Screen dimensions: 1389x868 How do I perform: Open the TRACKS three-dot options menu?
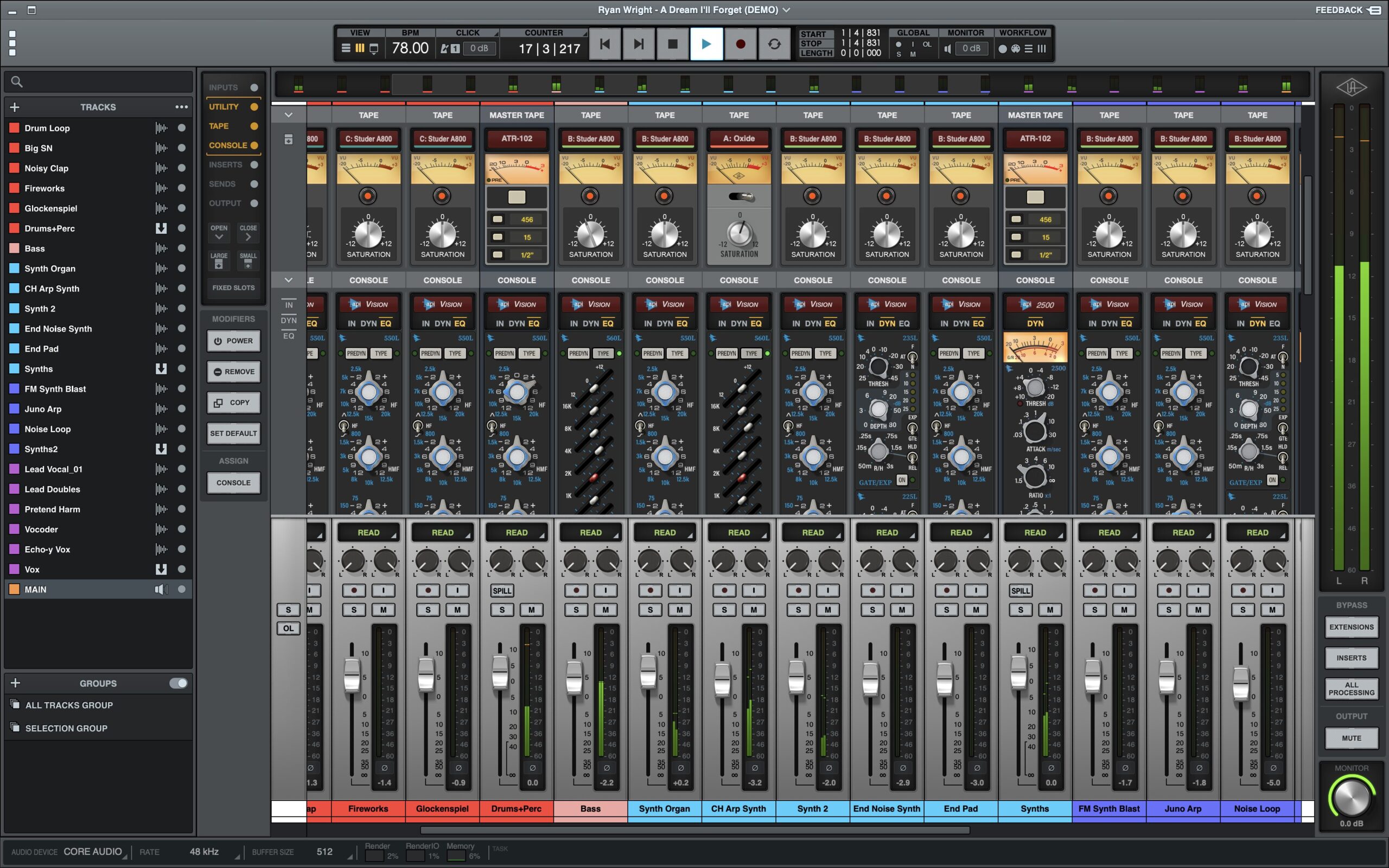point(181,107)
